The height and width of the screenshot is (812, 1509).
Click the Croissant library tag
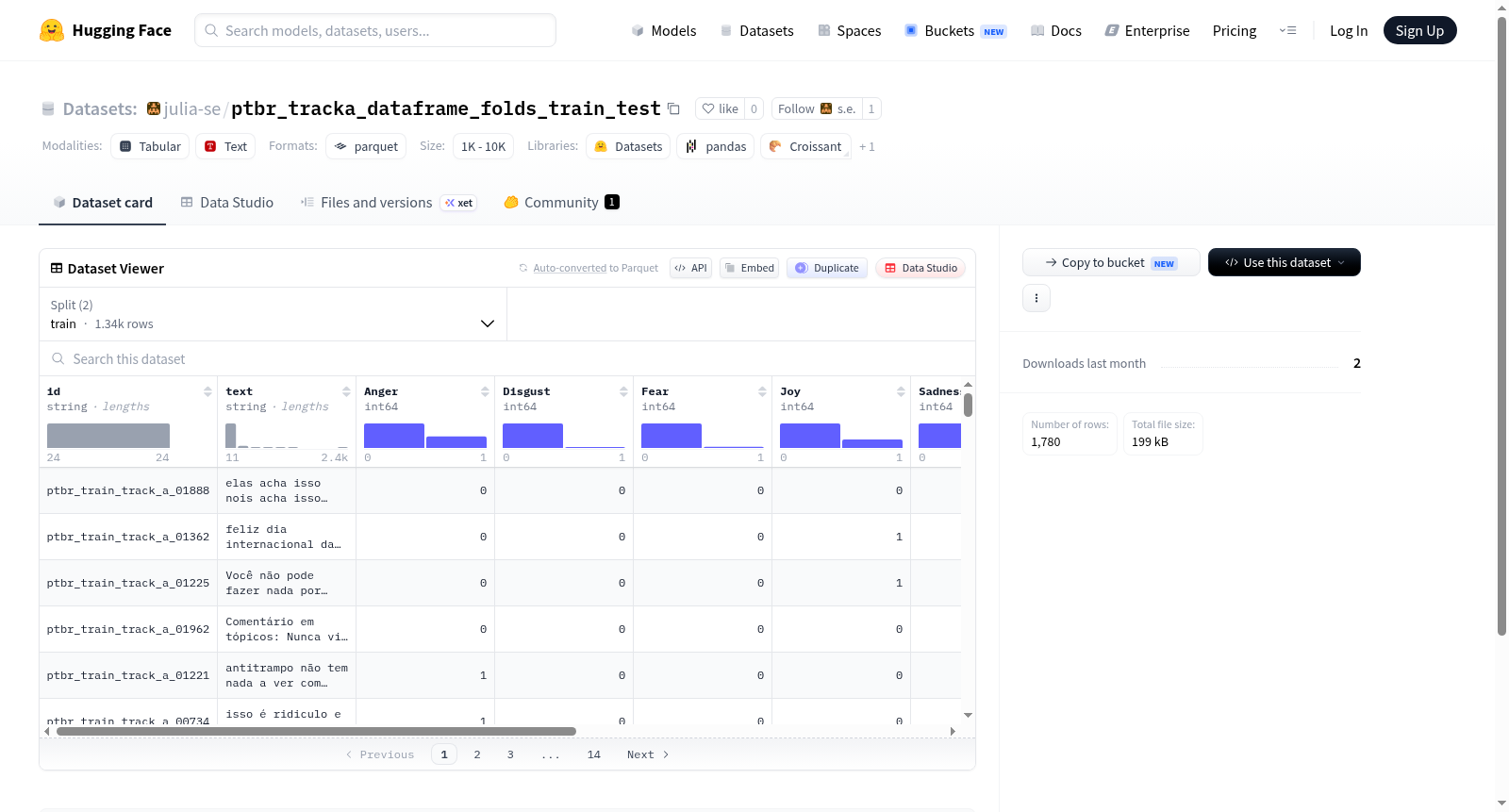805,146
